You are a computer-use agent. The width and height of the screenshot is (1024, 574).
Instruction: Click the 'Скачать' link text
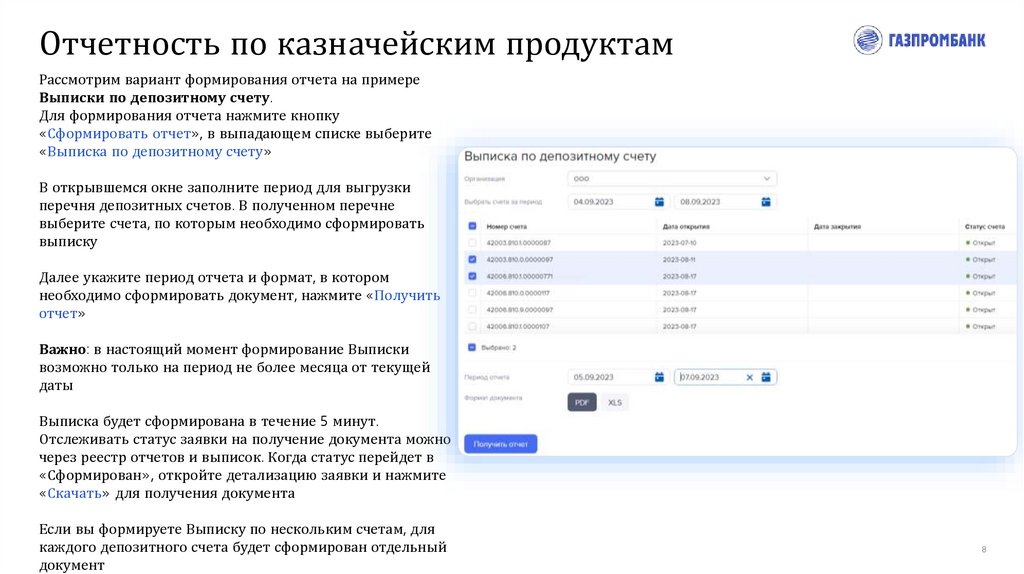(x=74, y=493)
